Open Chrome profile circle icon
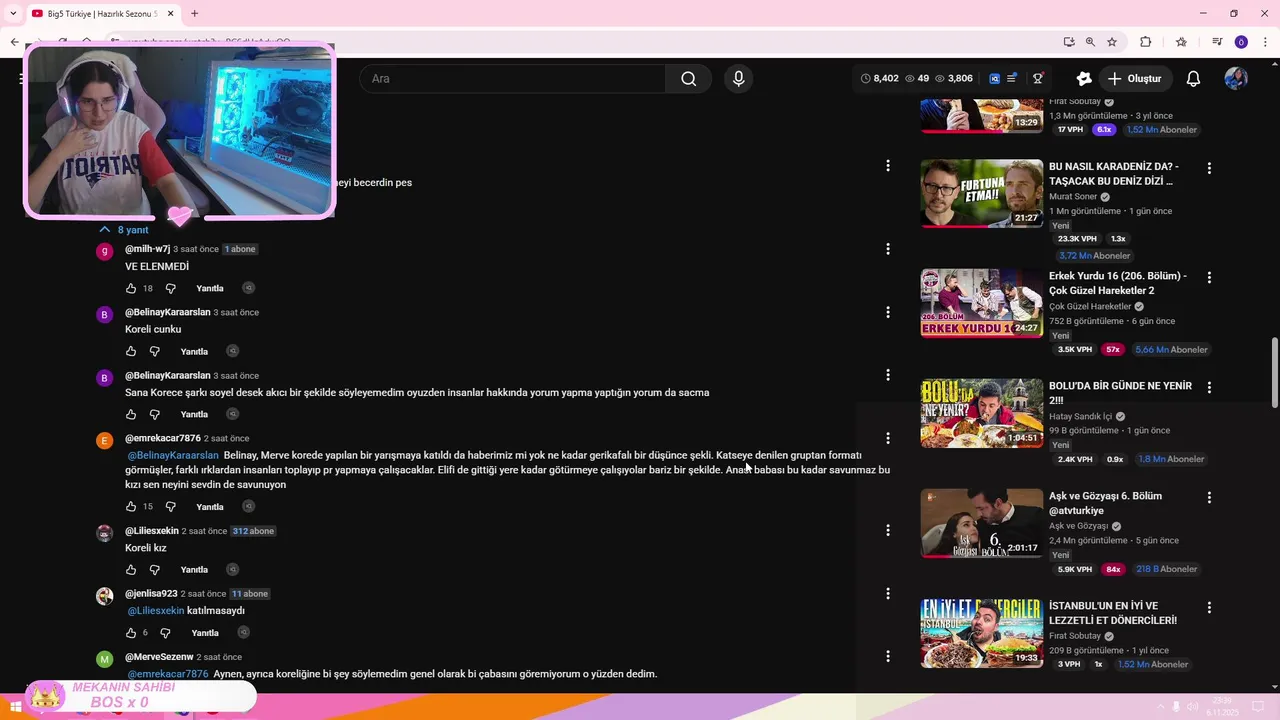1280x720 pixels. pyautogui.click(x=1241, y=42)
